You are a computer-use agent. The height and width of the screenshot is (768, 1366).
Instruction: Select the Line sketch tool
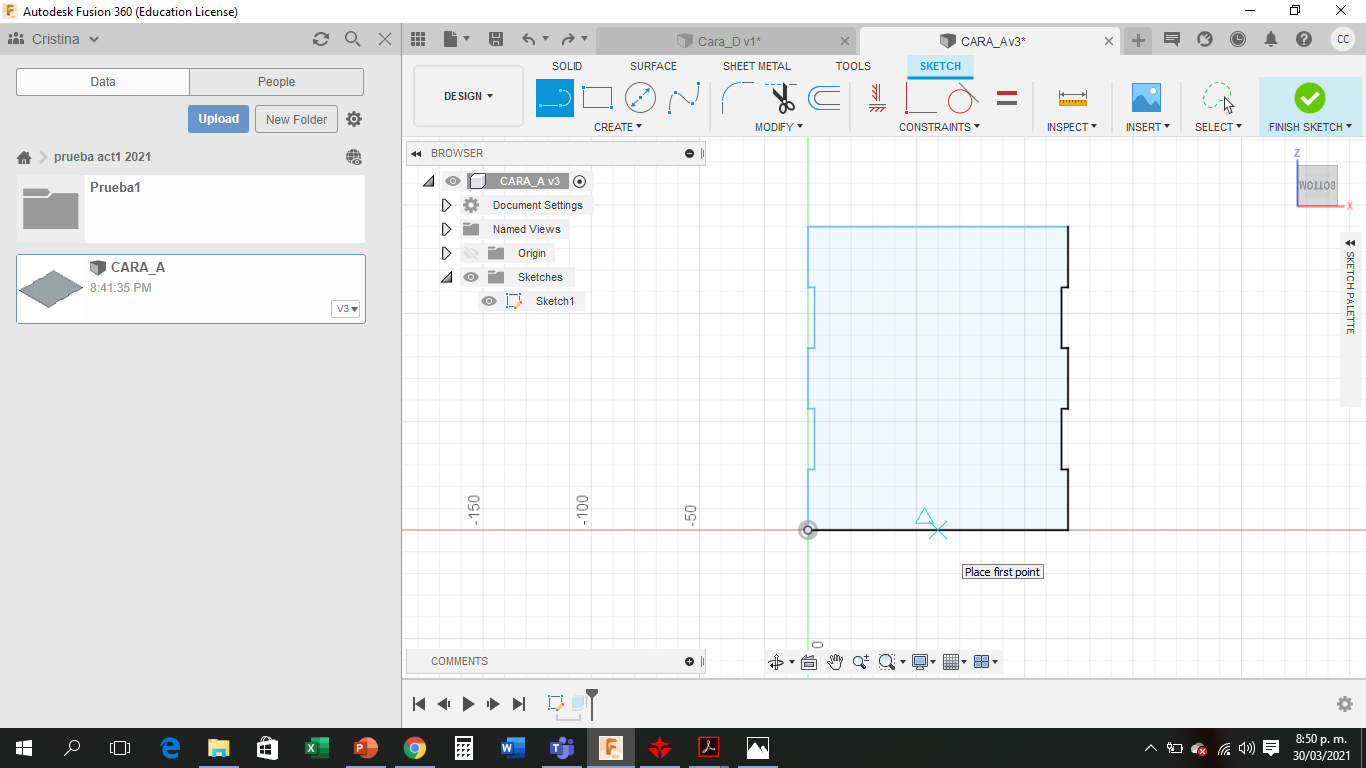555,98
